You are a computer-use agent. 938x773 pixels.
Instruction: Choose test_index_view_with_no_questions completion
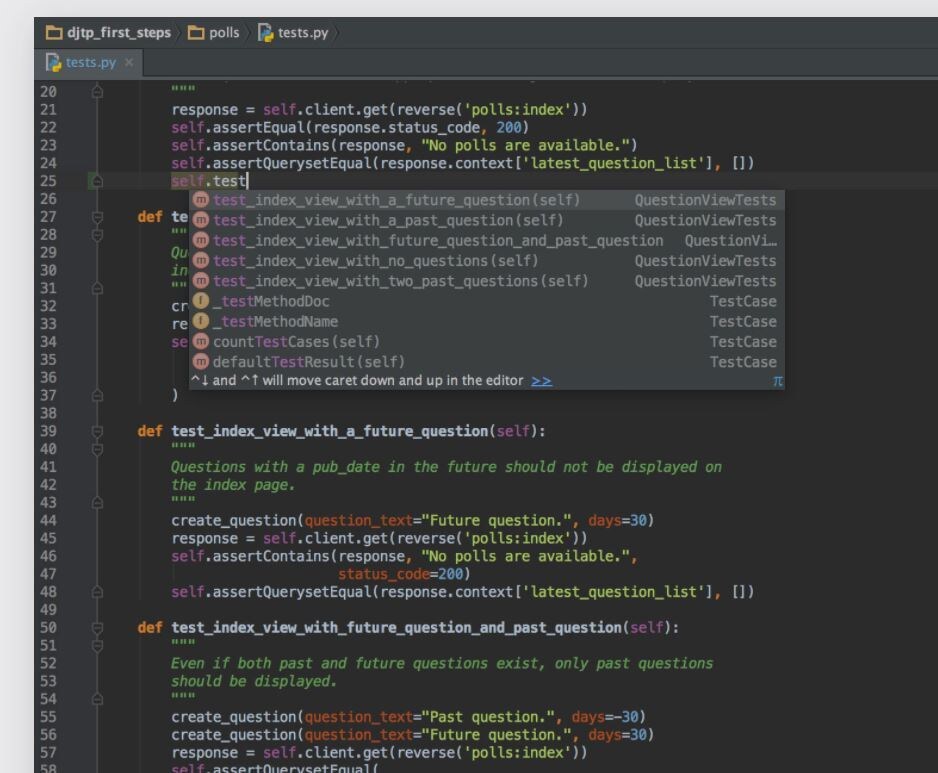[x=486, y=261]
